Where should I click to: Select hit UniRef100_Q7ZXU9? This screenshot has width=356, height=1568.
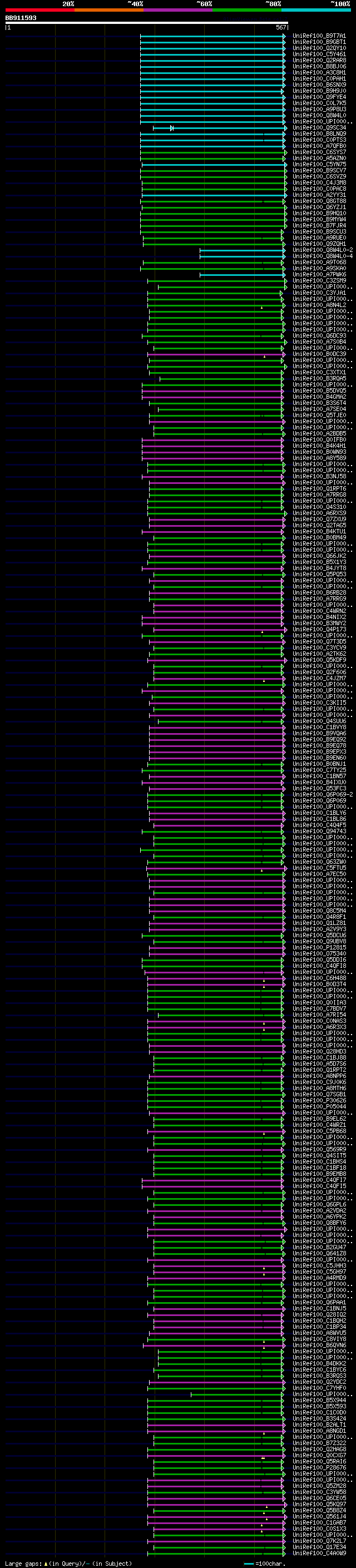click(x=319, y=519)
